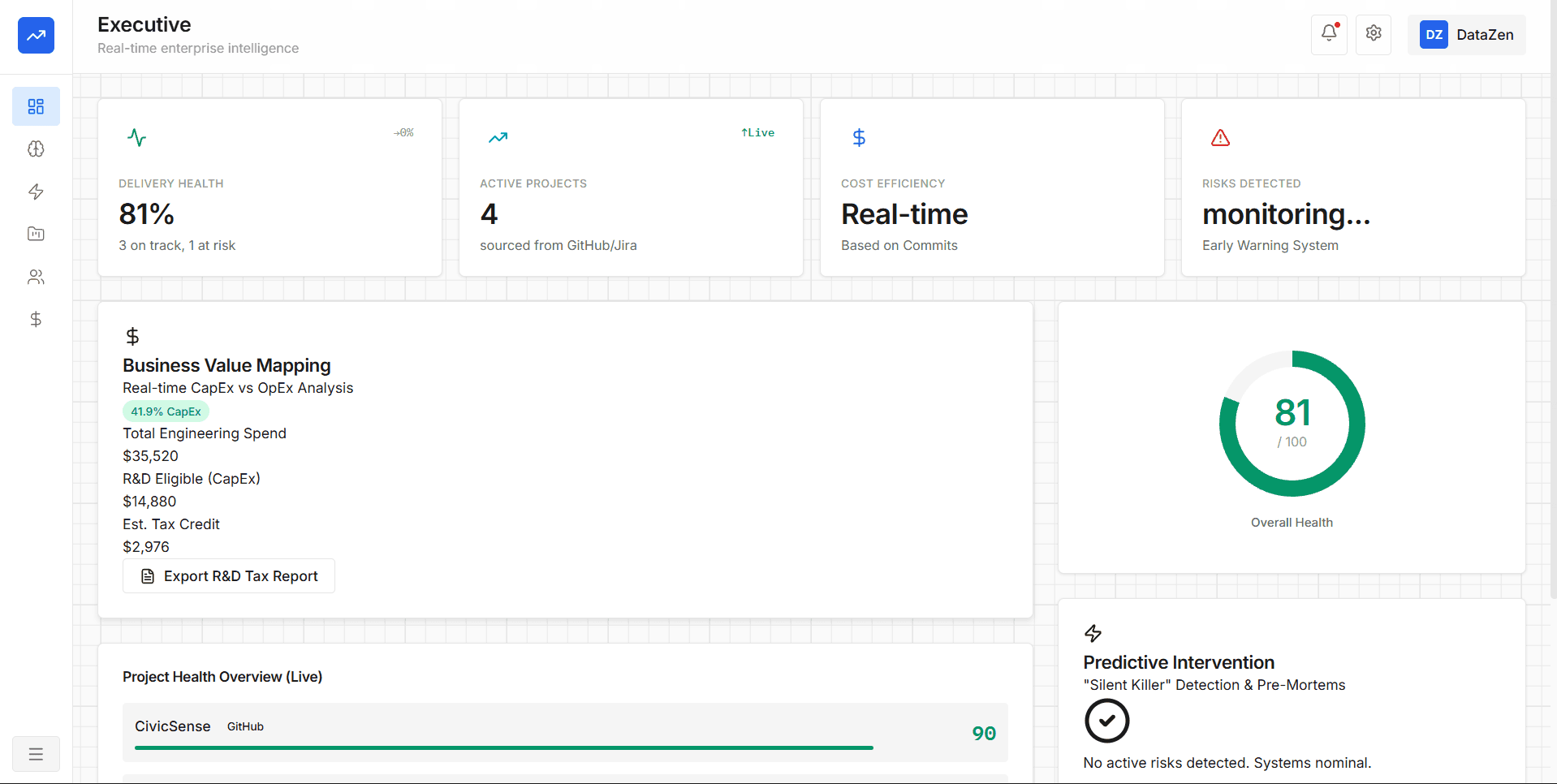Click the Live indicator on Active Projects

[757, 132]
